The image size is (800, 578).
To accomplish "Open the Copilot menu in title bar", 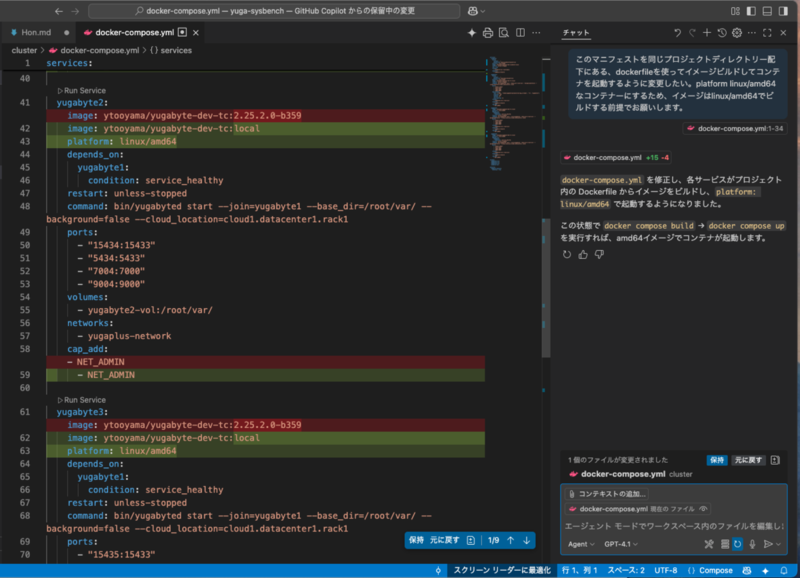I will pyautogui.click(x=476, y=11).
